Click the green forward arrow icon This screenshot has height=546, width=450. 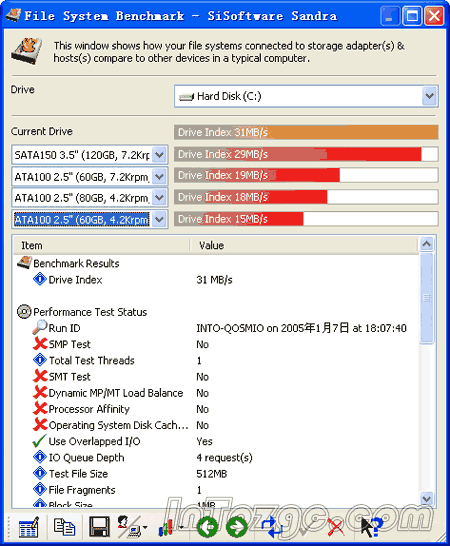coord(237,527)
